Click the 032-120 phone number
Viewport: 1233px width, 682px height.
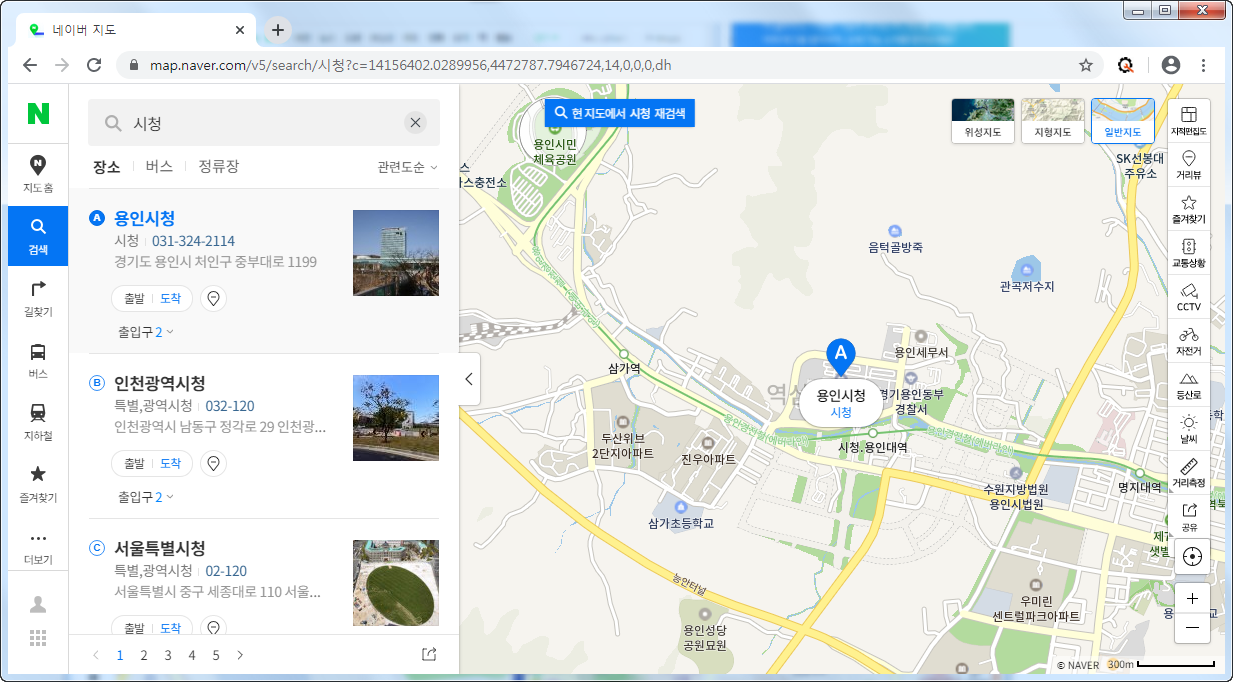(230, 406)
